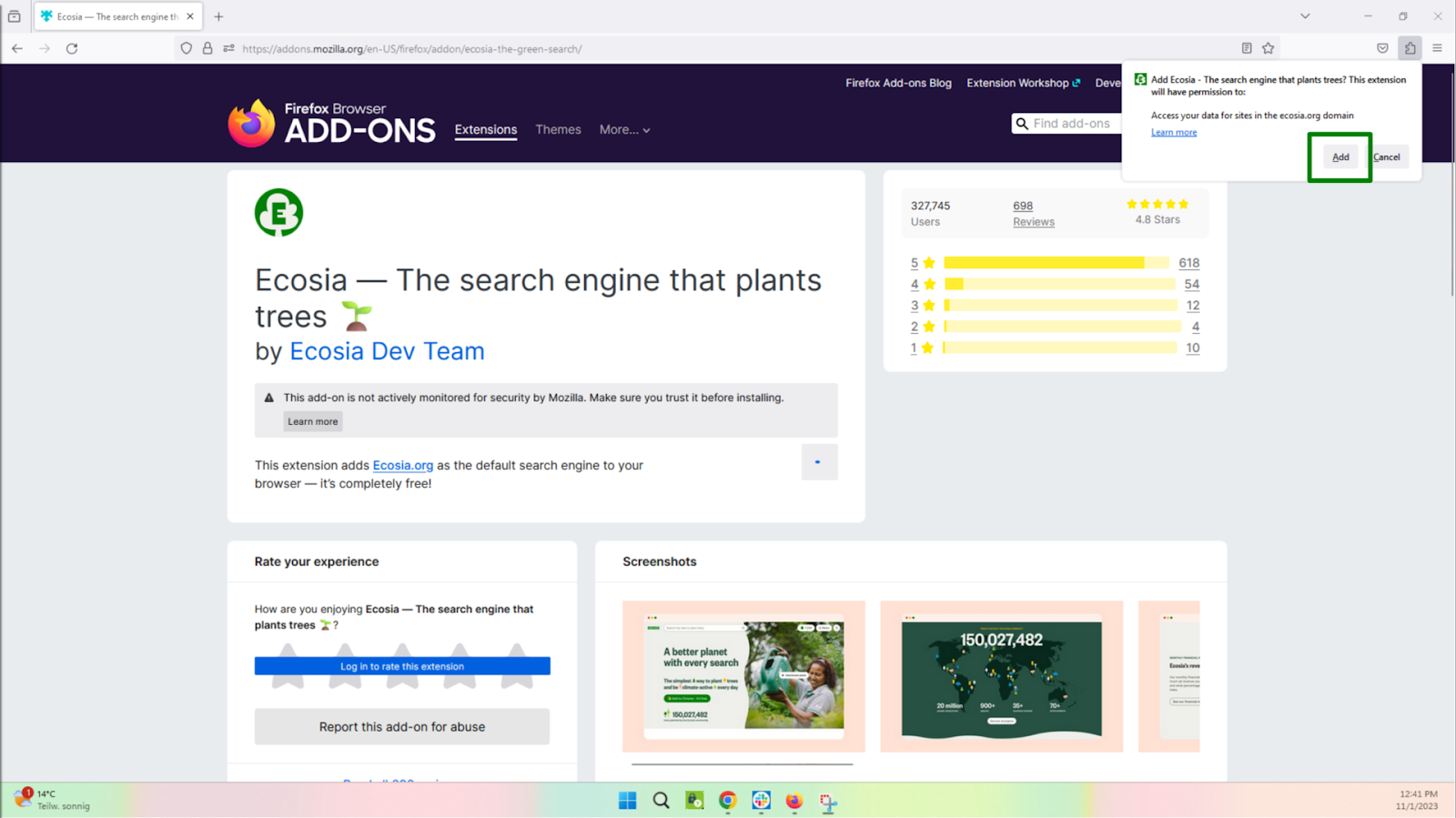
Task: Click Report this add-on for abuse
Action: (402, 727)
